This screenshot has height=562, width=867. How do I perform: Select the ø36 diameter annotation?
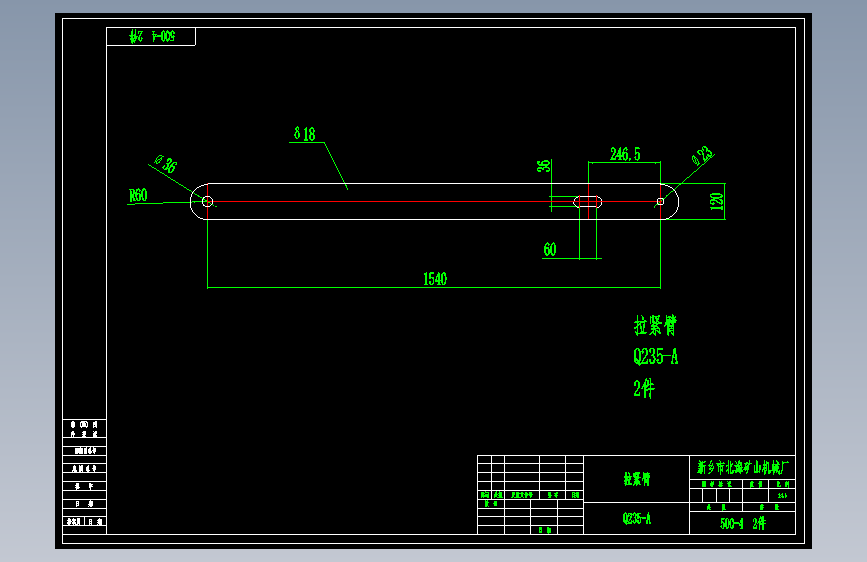coord(166,164)
